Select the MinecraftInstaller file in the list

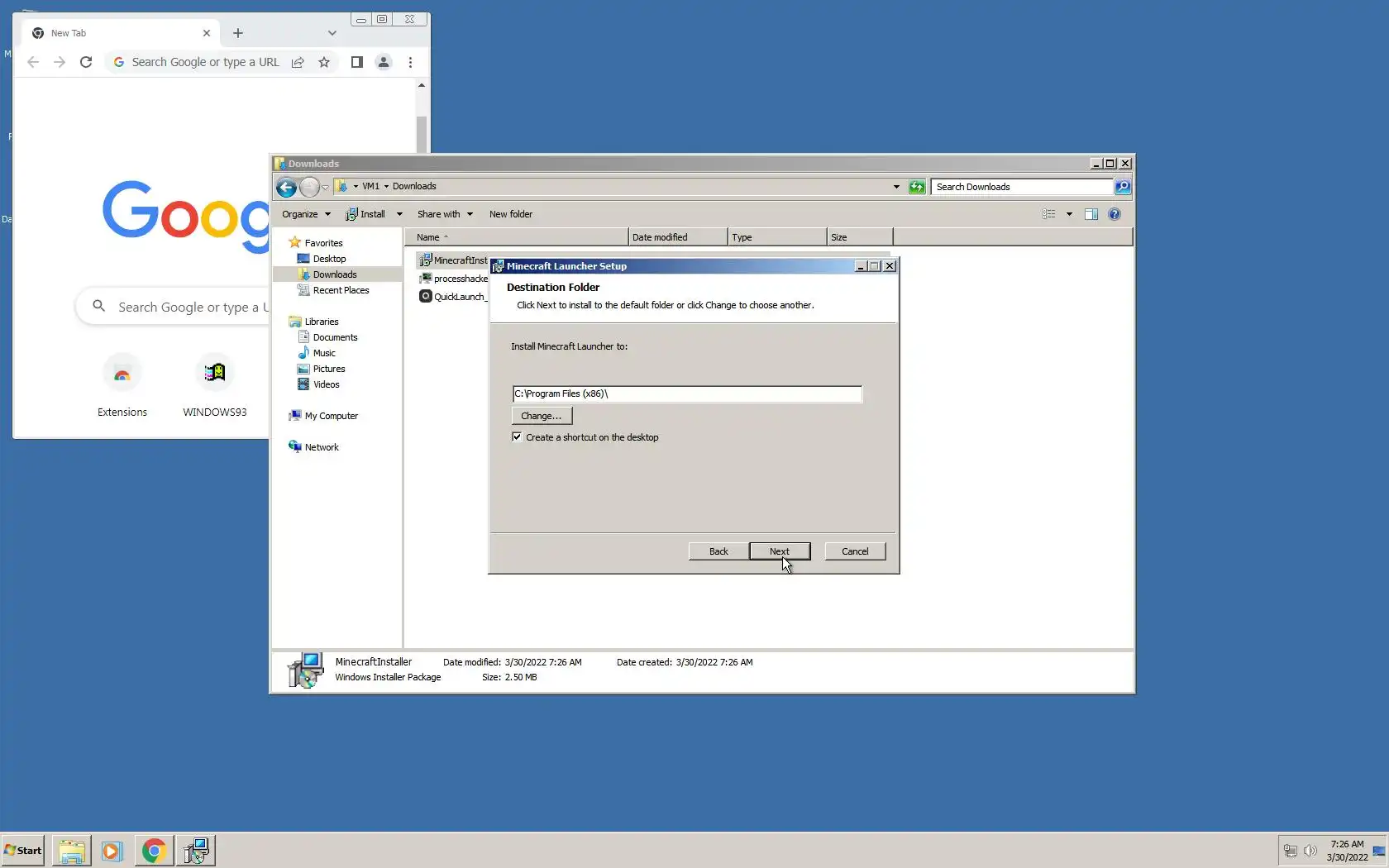[453, 260]
